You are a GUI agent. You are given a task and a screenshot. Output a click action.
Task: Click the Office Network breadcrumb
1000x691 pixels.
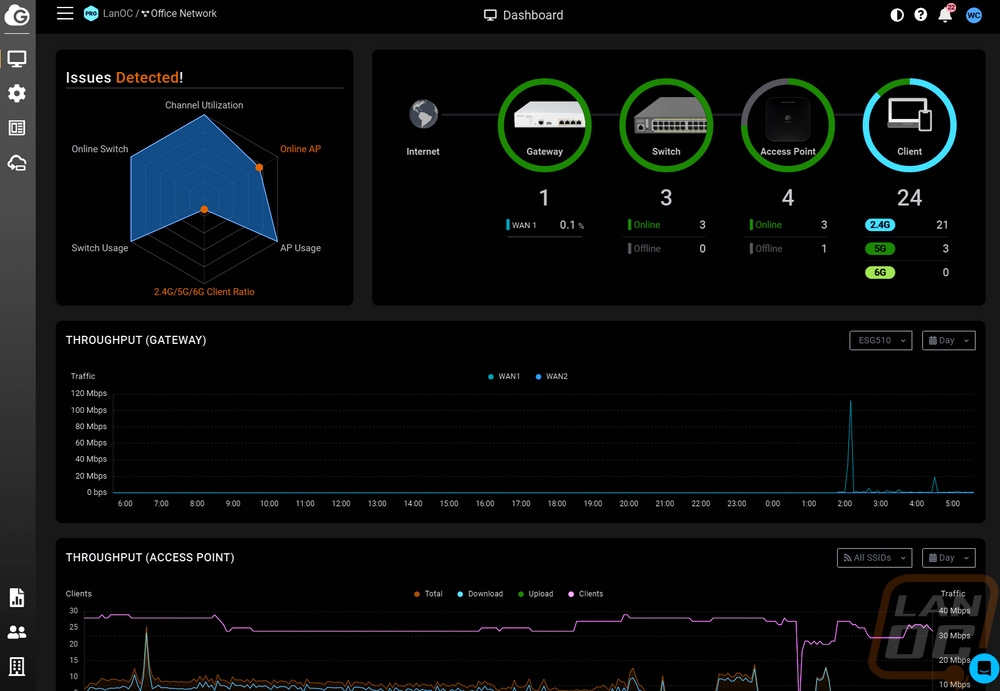179,13
